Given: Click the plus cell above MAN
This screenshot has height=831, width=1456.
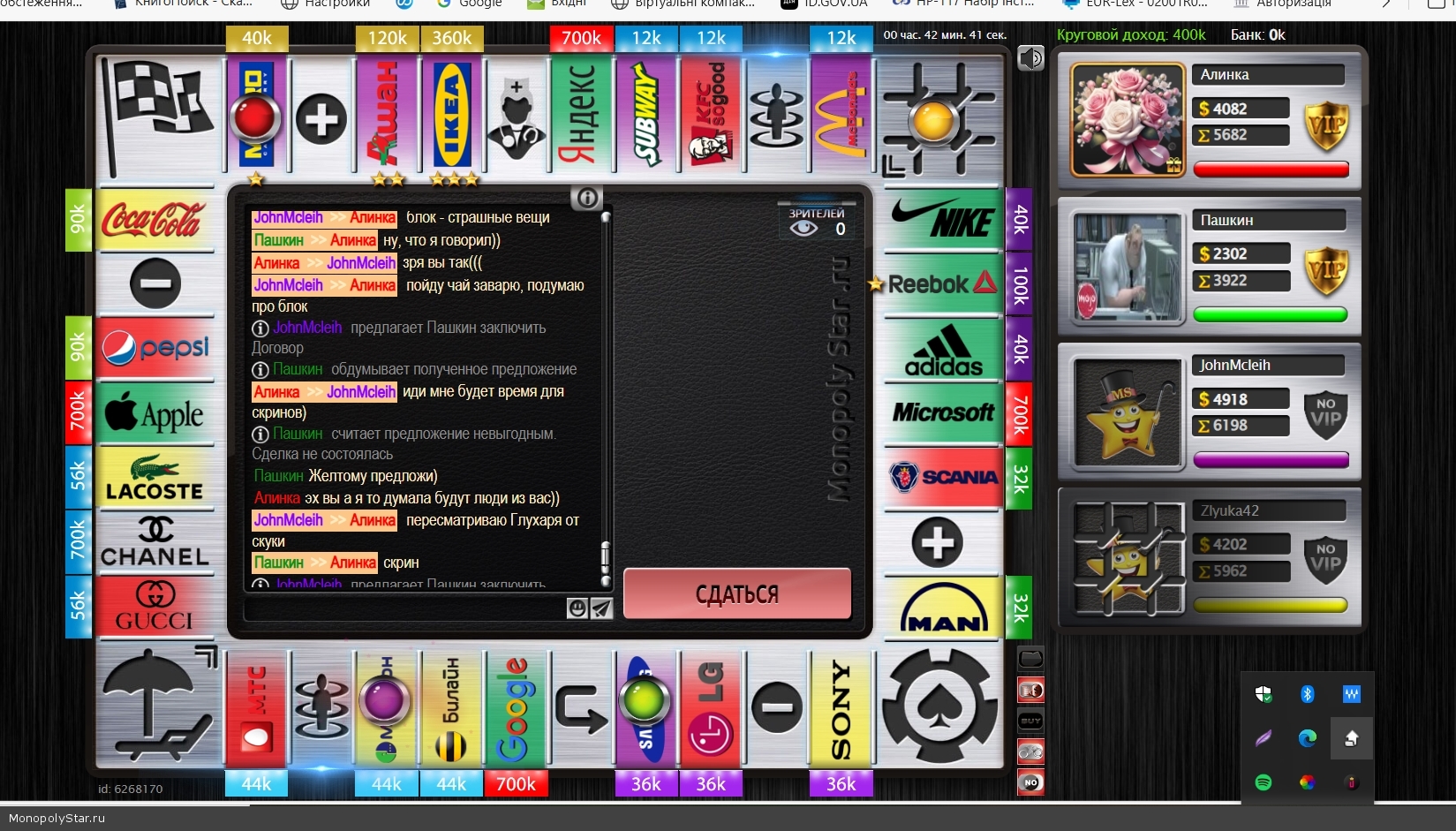Looking at the screenshot, I should (x=938, y=542).
